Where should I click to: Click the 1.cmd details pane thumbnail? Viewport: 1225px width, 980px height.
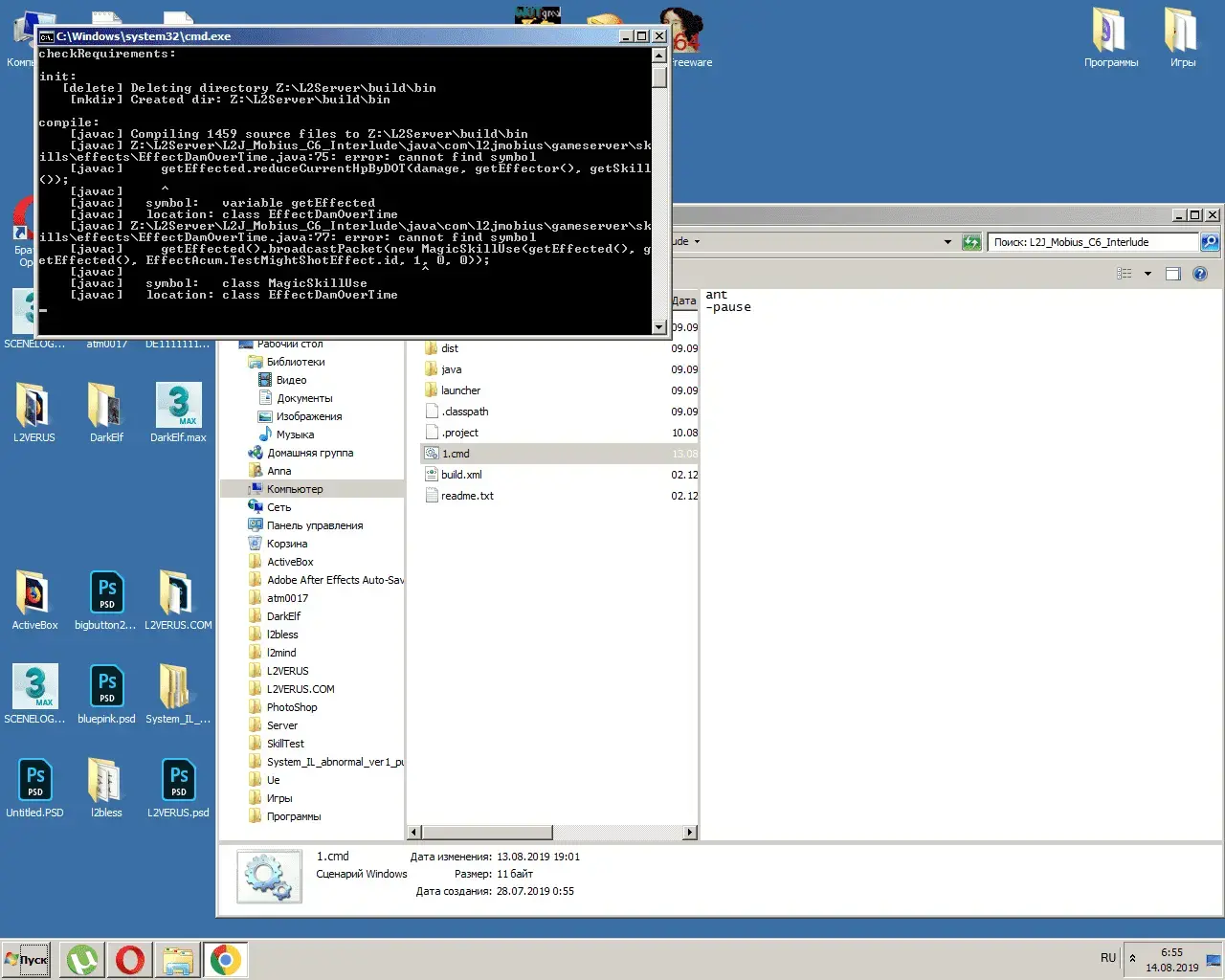click(x=269, y=876)
